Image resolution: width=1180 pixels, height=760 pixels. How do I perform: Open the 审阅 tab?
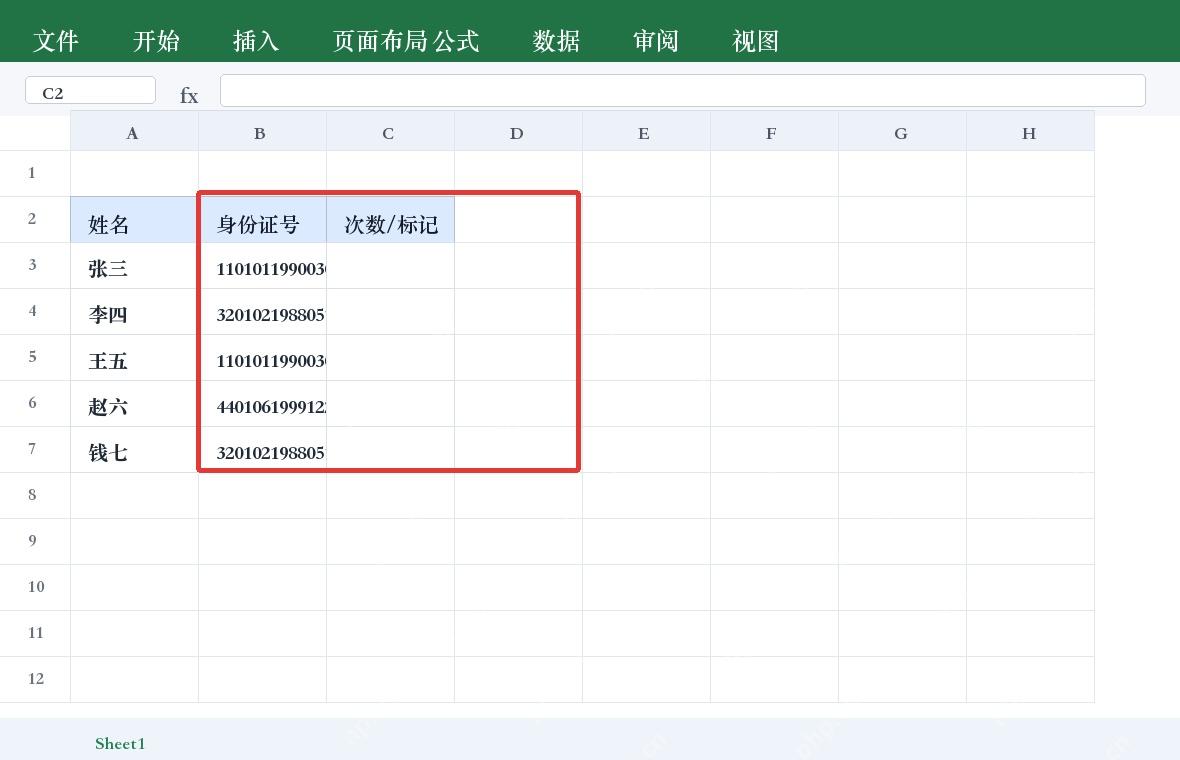coord(655,41)
